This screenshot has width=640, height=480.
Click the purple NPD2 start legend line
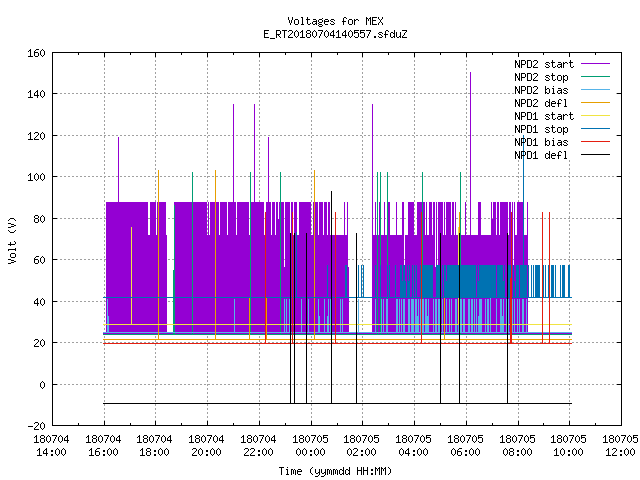click(595, 64)
